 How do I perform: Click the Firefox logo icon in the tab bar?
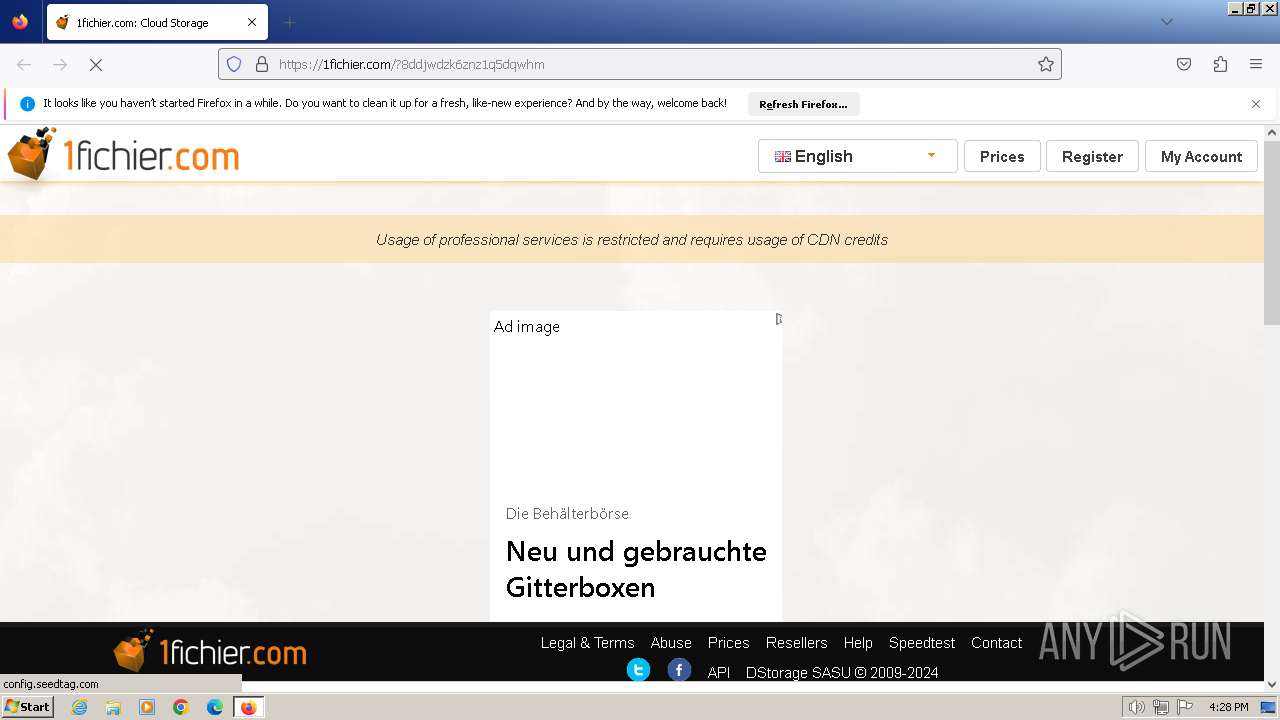click(x=20, y=22)
